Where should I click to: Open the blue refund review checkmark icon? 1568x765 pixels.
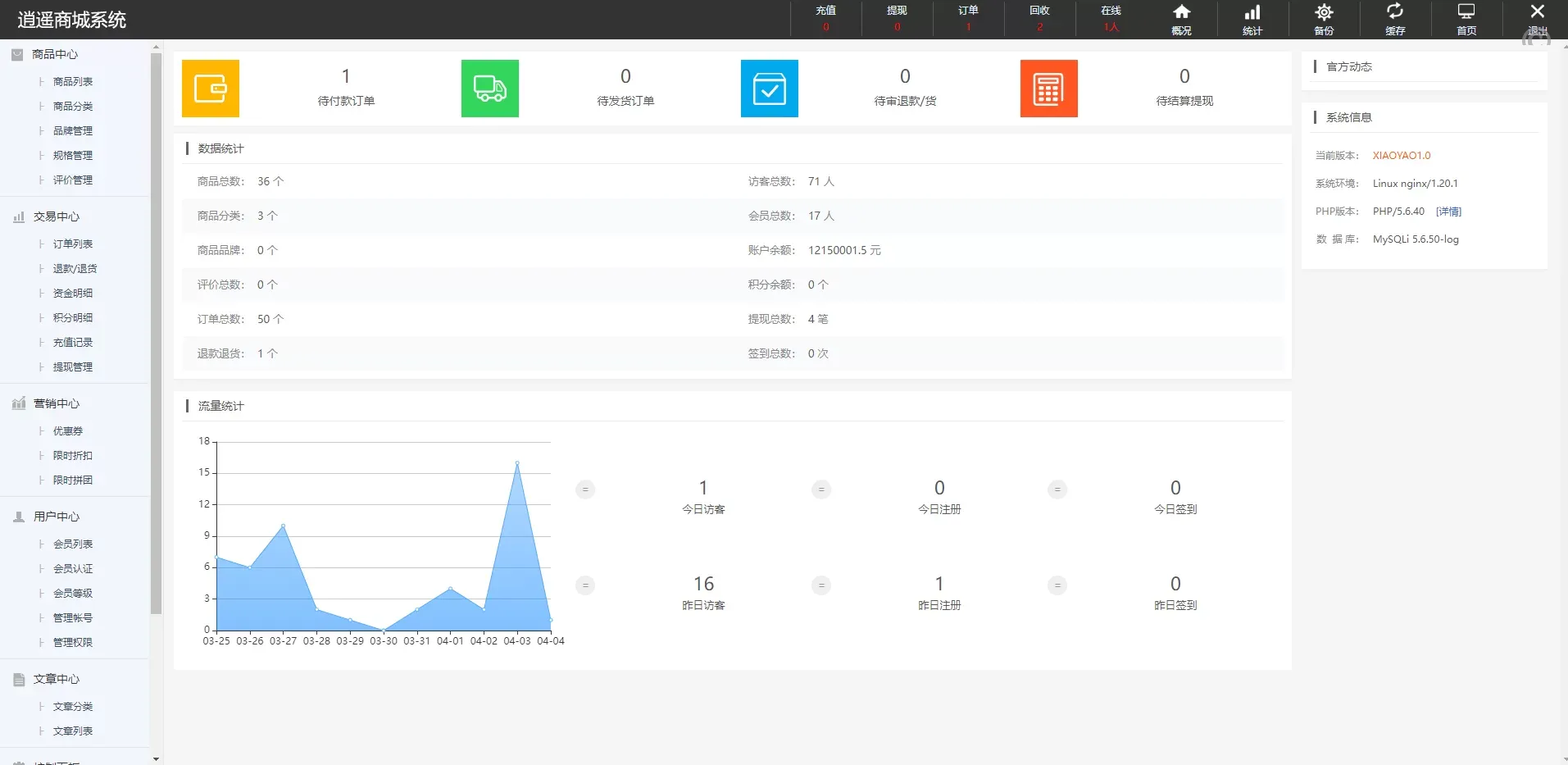coord(769,89)
